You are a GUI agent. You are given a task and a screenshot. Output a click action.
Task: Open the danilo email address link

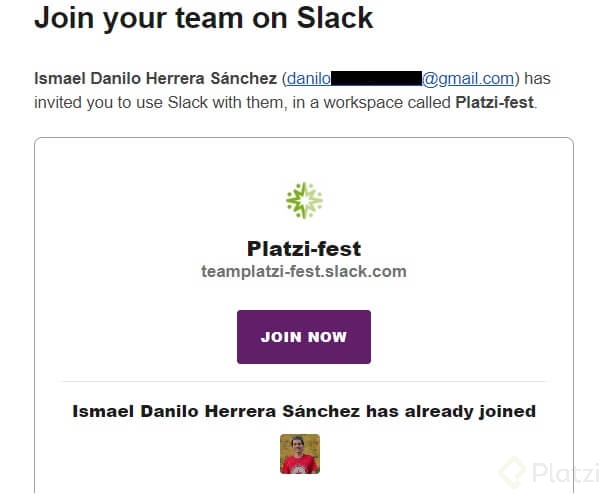400,78
